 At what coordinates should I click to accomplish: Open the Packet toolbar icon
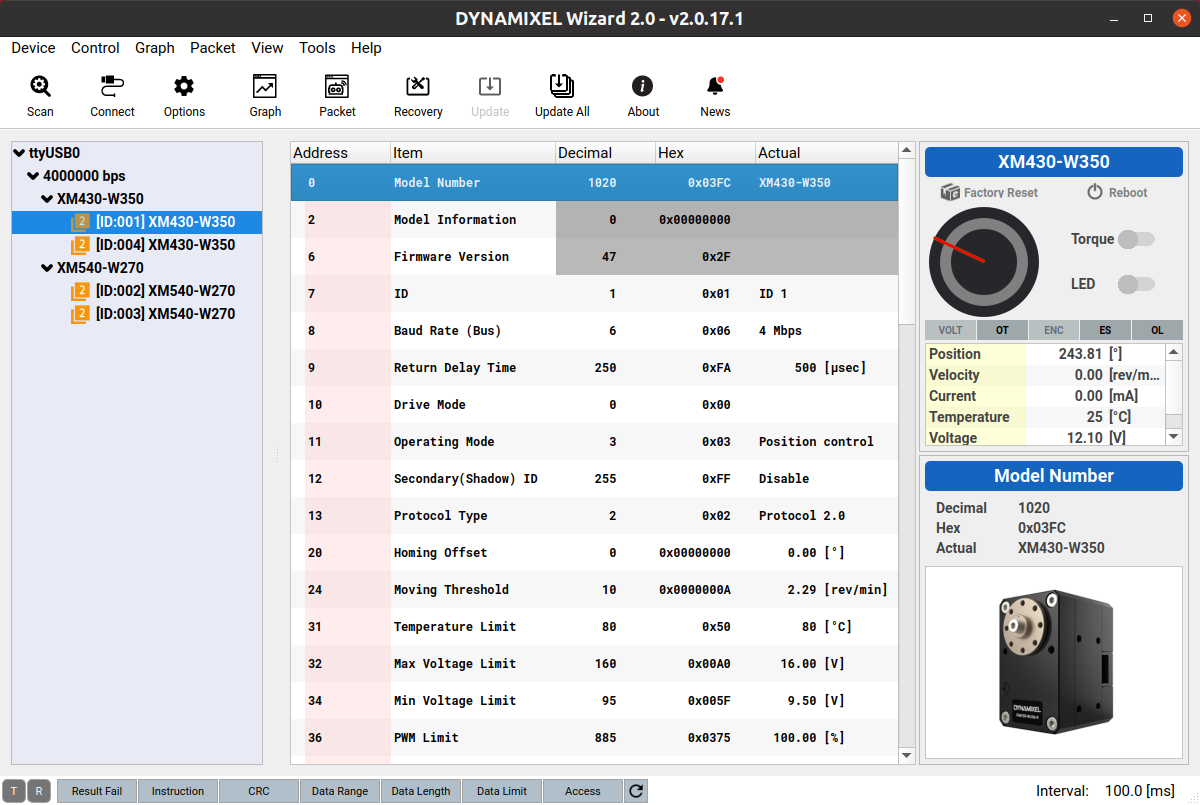(337, 87)
